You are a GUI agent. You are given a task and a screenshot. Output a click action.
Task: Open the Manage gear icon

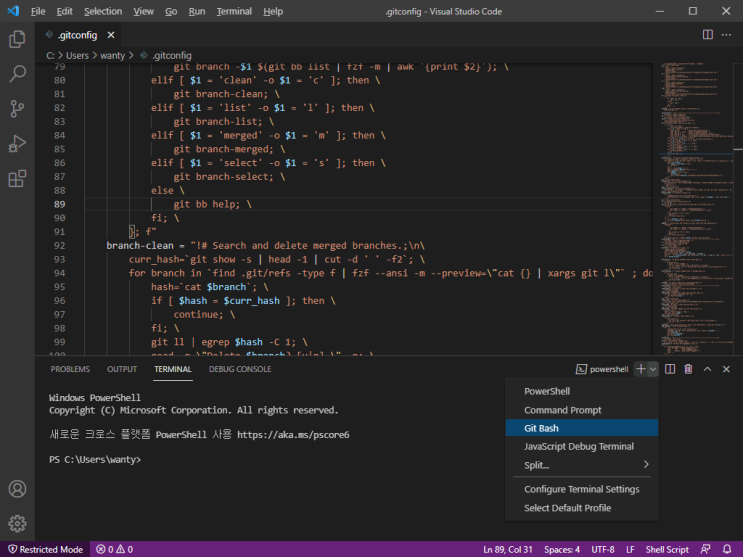17,523
